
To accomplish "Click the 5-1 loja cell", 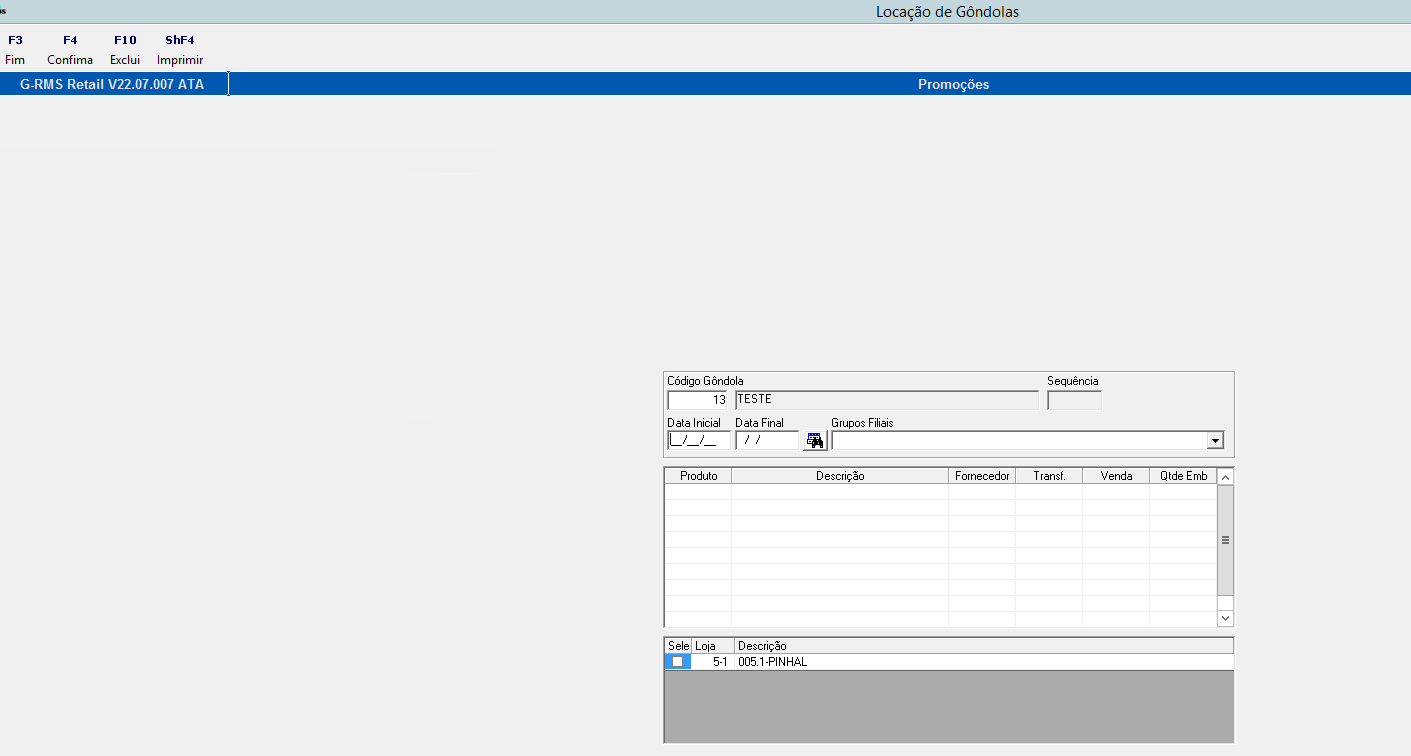I will [713, 662].
